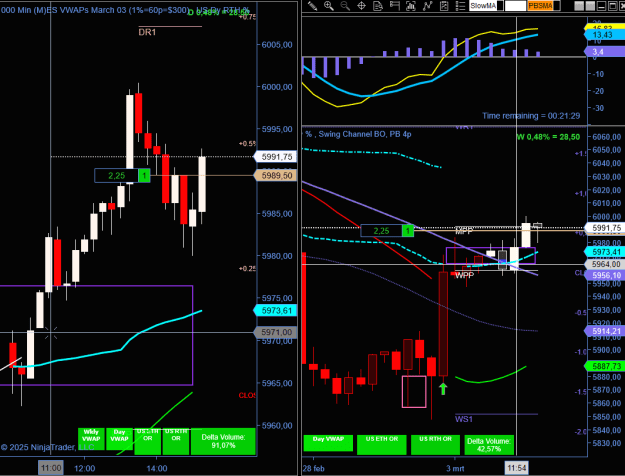Image resolution: width=625 pixels, height=476 pixels.
Task: Click the 11:54 time marker on right axis
Action: [517, 468]
